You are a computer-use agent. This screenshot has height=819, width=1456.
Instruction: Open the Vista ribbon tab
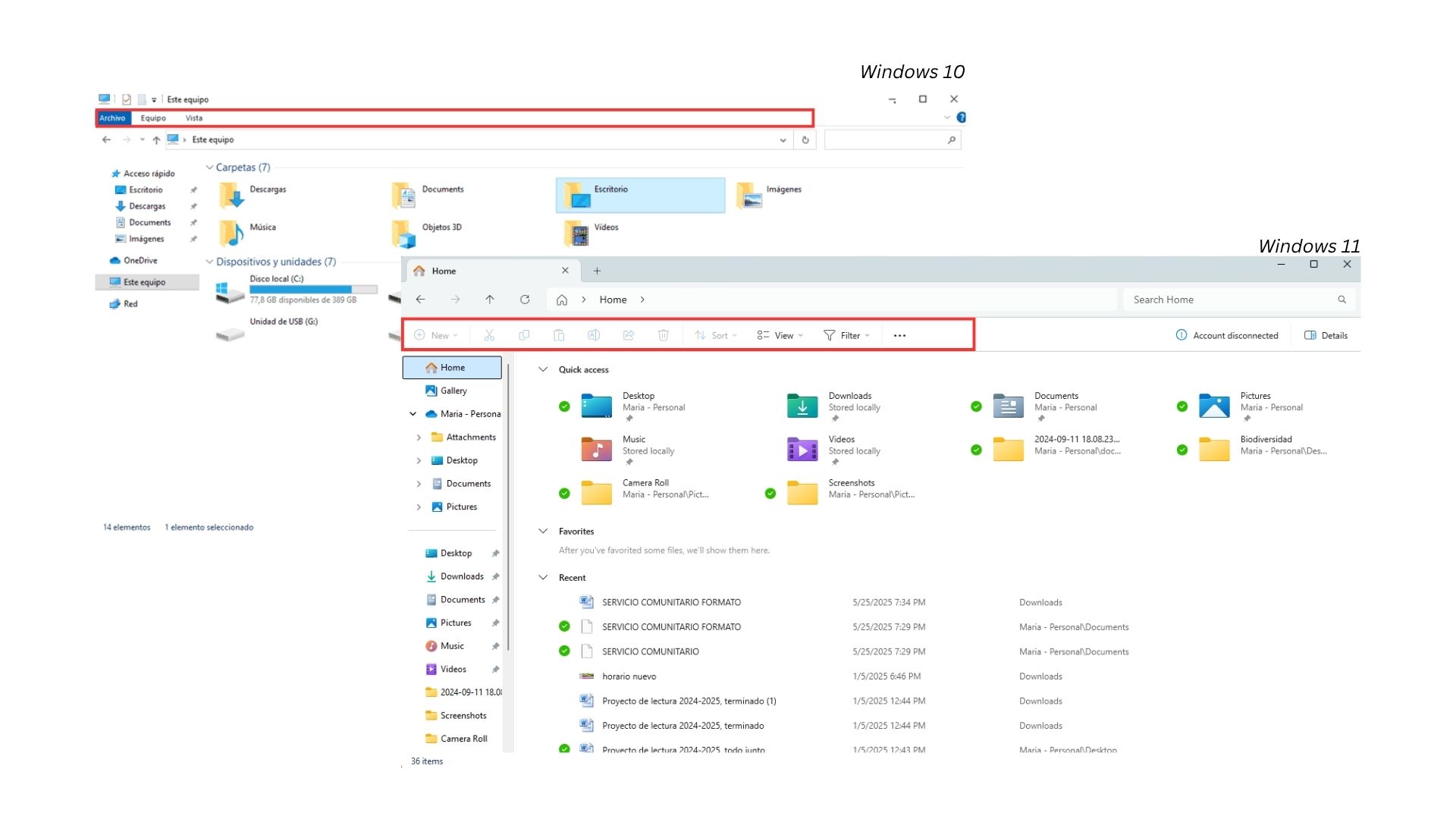[x=194, y=118]
